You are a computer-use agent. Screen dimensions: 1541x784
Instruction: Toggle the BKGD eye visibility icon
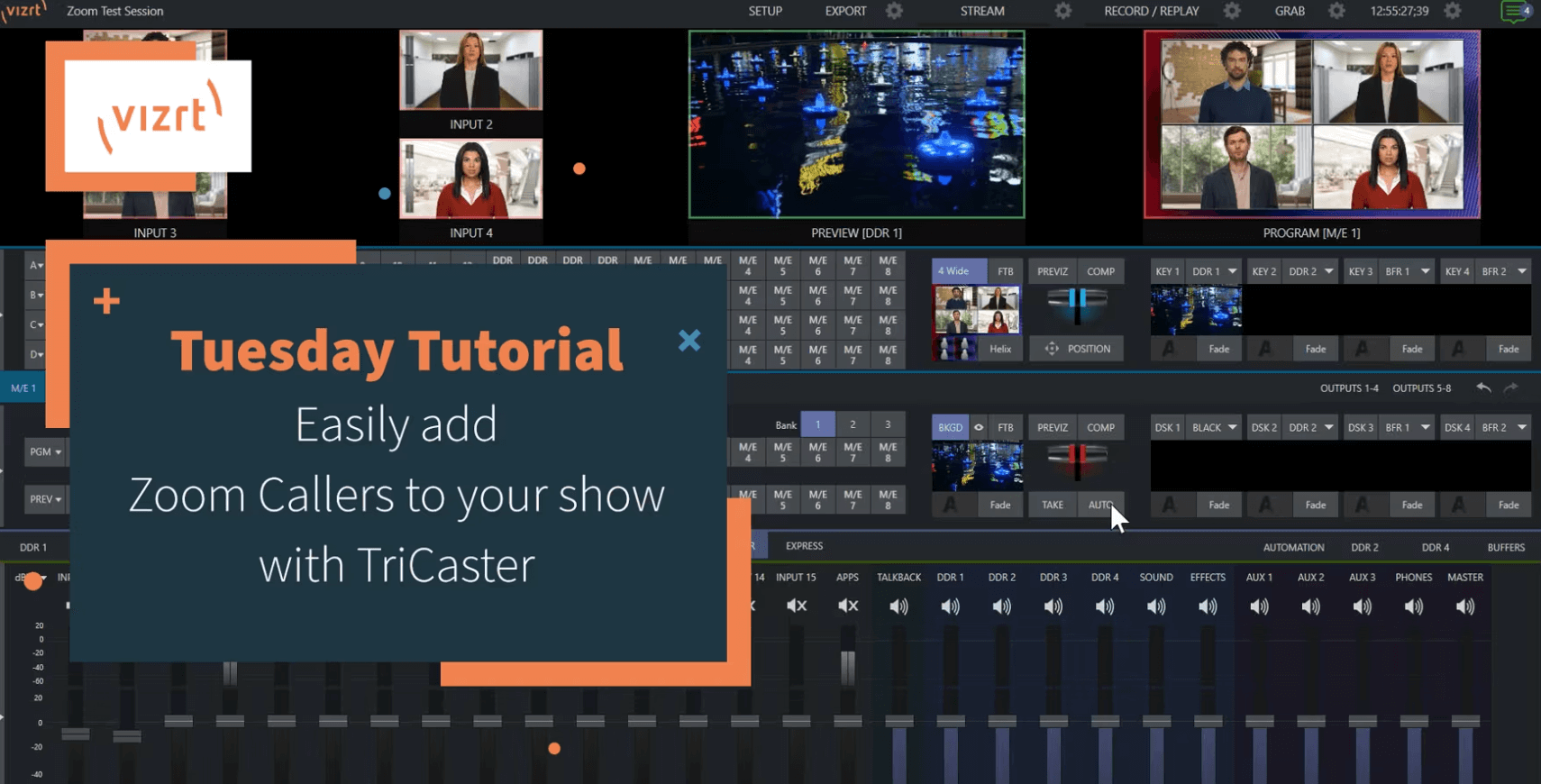(979, 428)
